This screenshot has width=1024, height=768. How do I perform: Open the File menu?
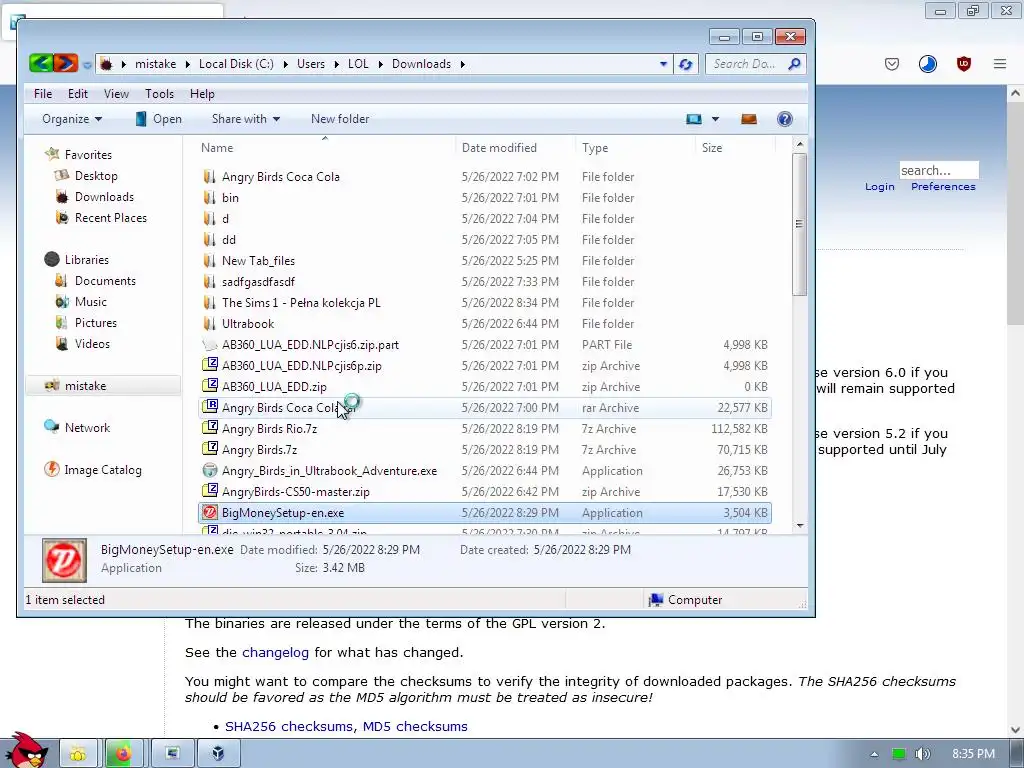[42, 93]
